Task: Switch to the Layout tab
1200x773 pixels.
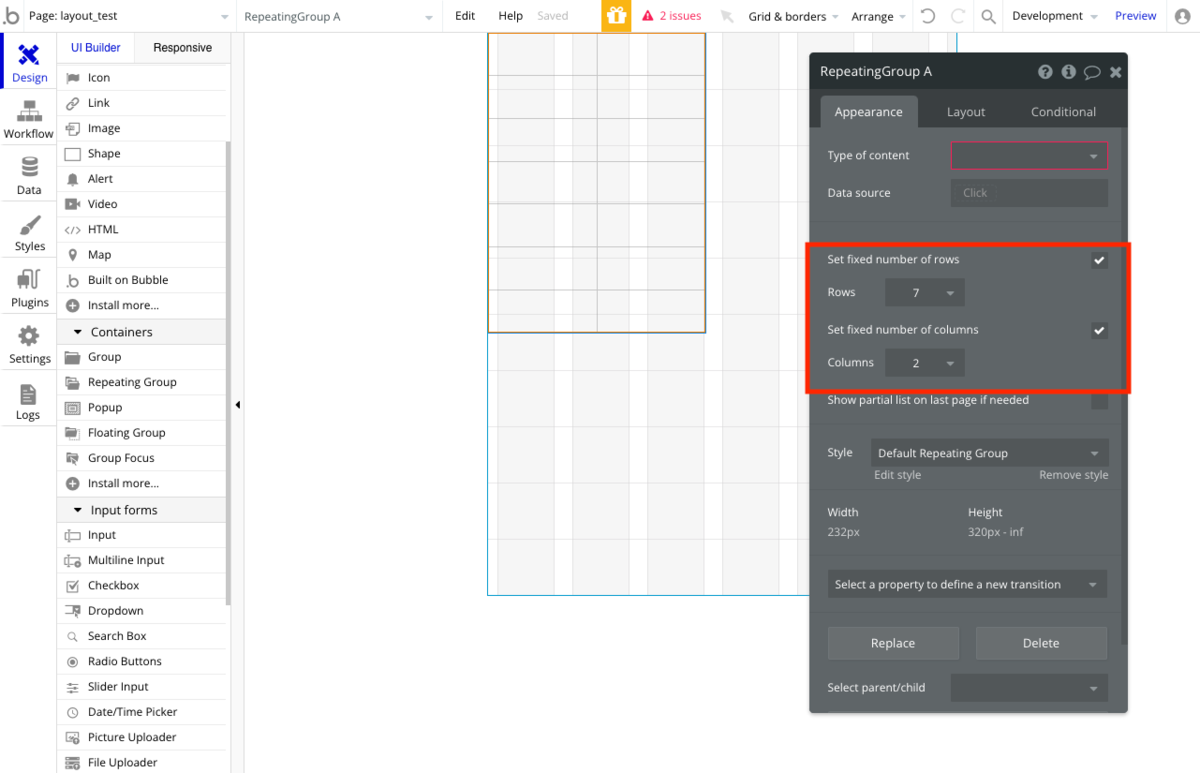Action: [x=966, y=112]
